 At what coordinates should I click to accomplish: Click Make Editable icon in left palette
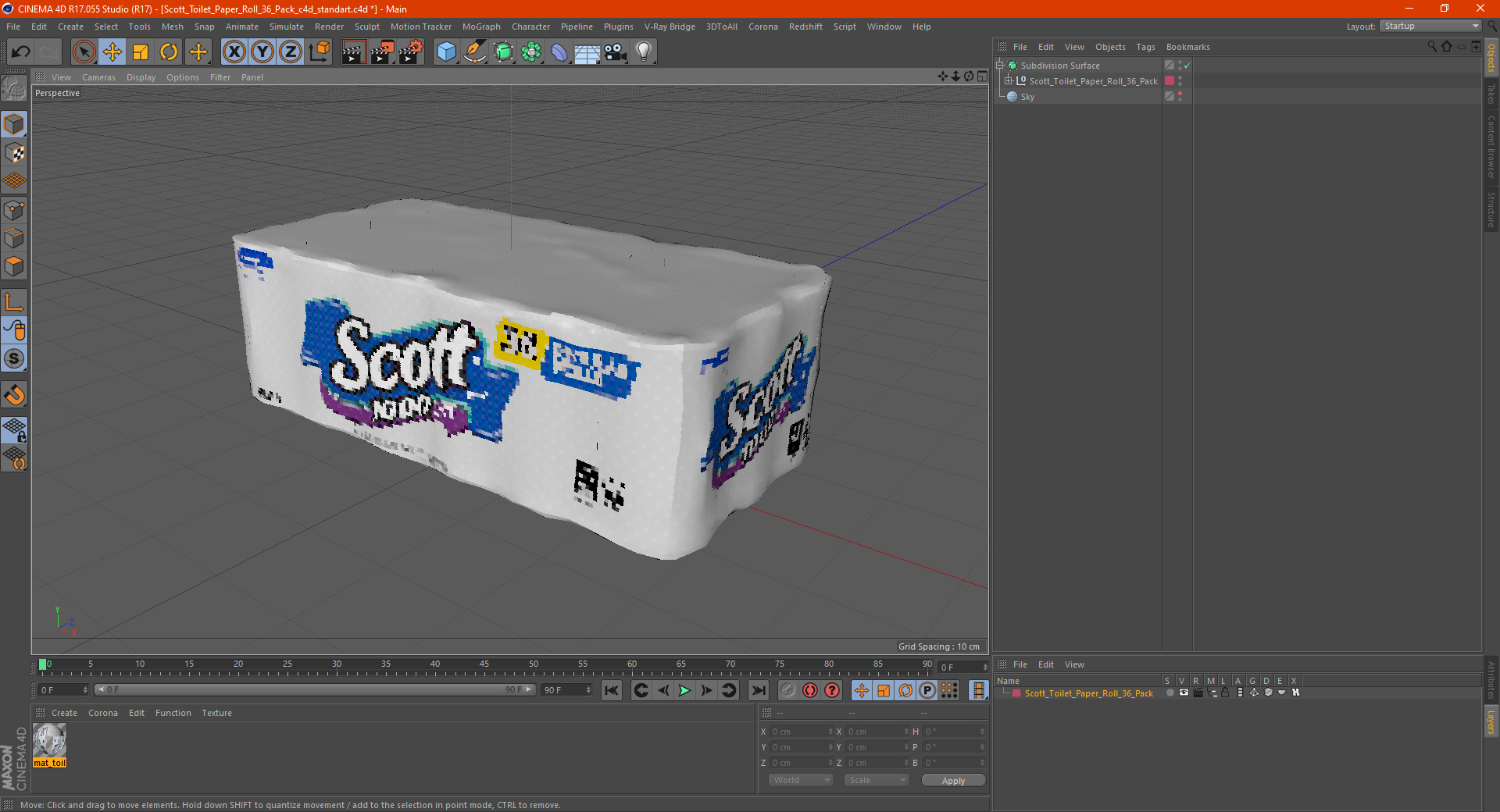coord(14,89)
